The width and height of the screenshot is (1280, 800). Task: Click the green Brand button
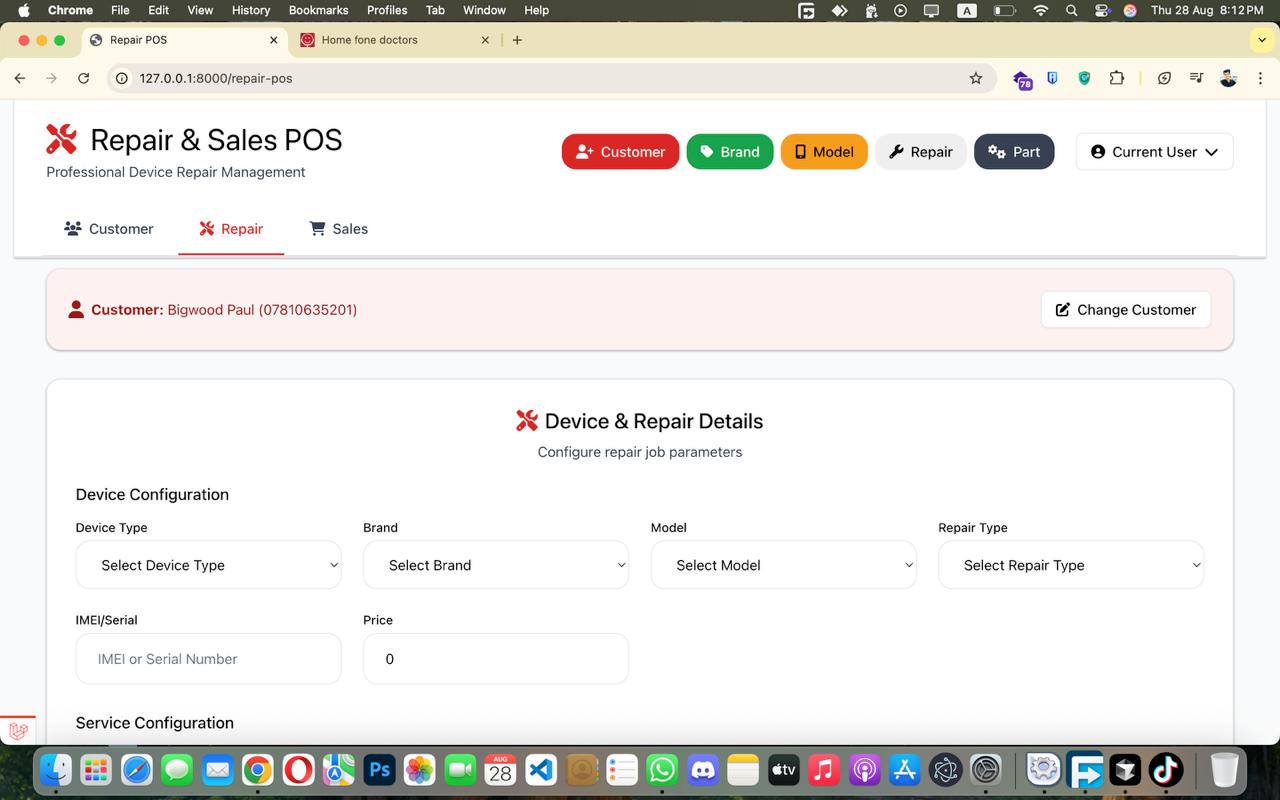(x=730, y=152)
